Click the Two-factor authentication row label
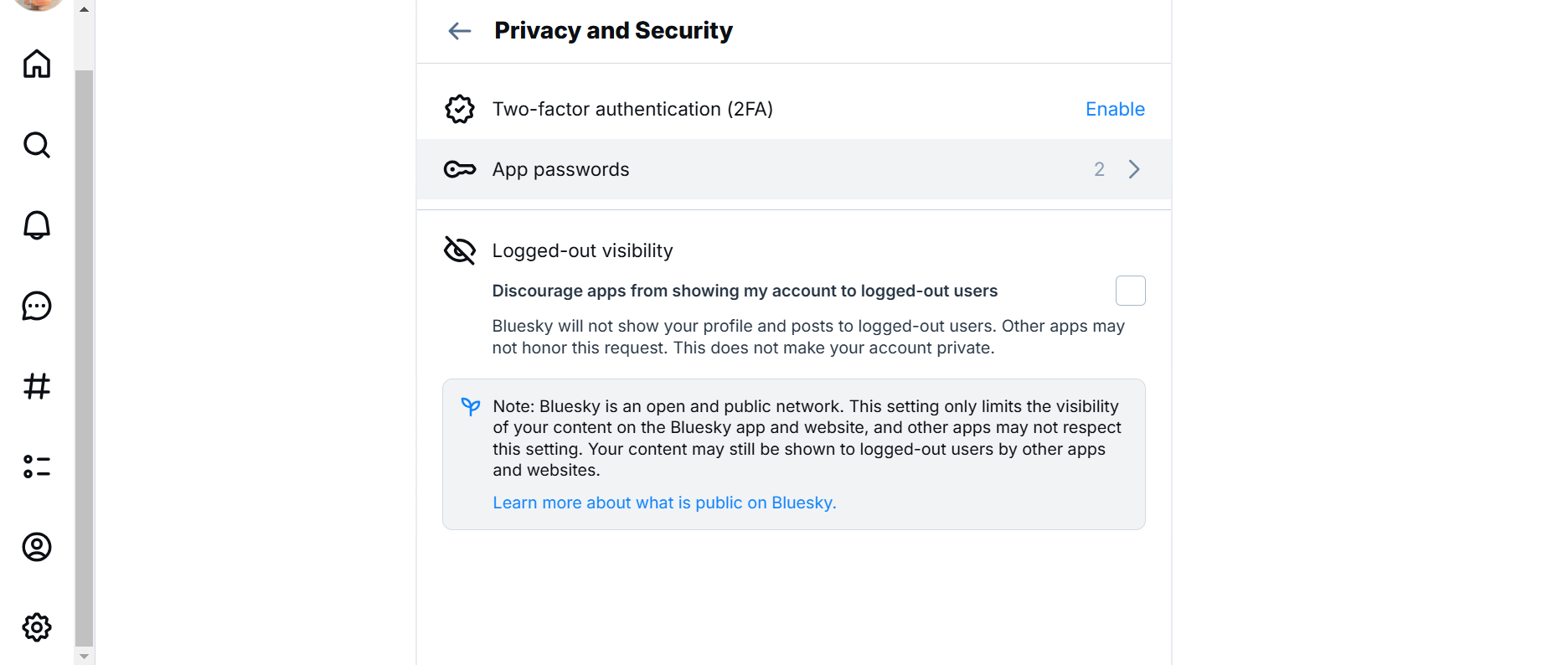 pyautogui.click(x=632, y=109)
